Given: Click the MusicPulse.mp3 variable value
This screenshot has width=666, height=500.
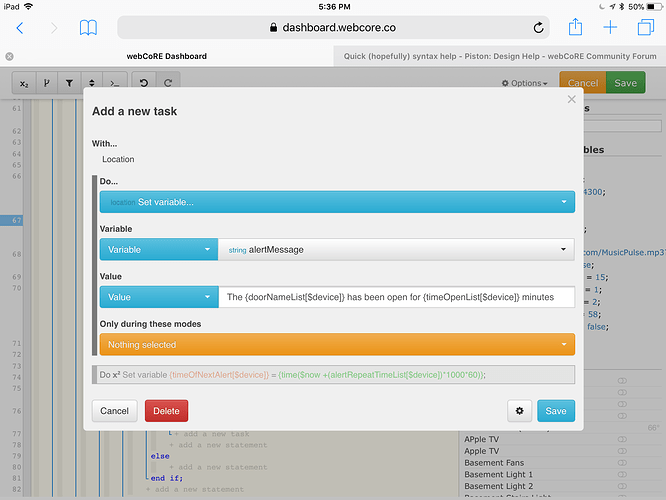Looking at the screenshot, I should [x=624, y=252].
